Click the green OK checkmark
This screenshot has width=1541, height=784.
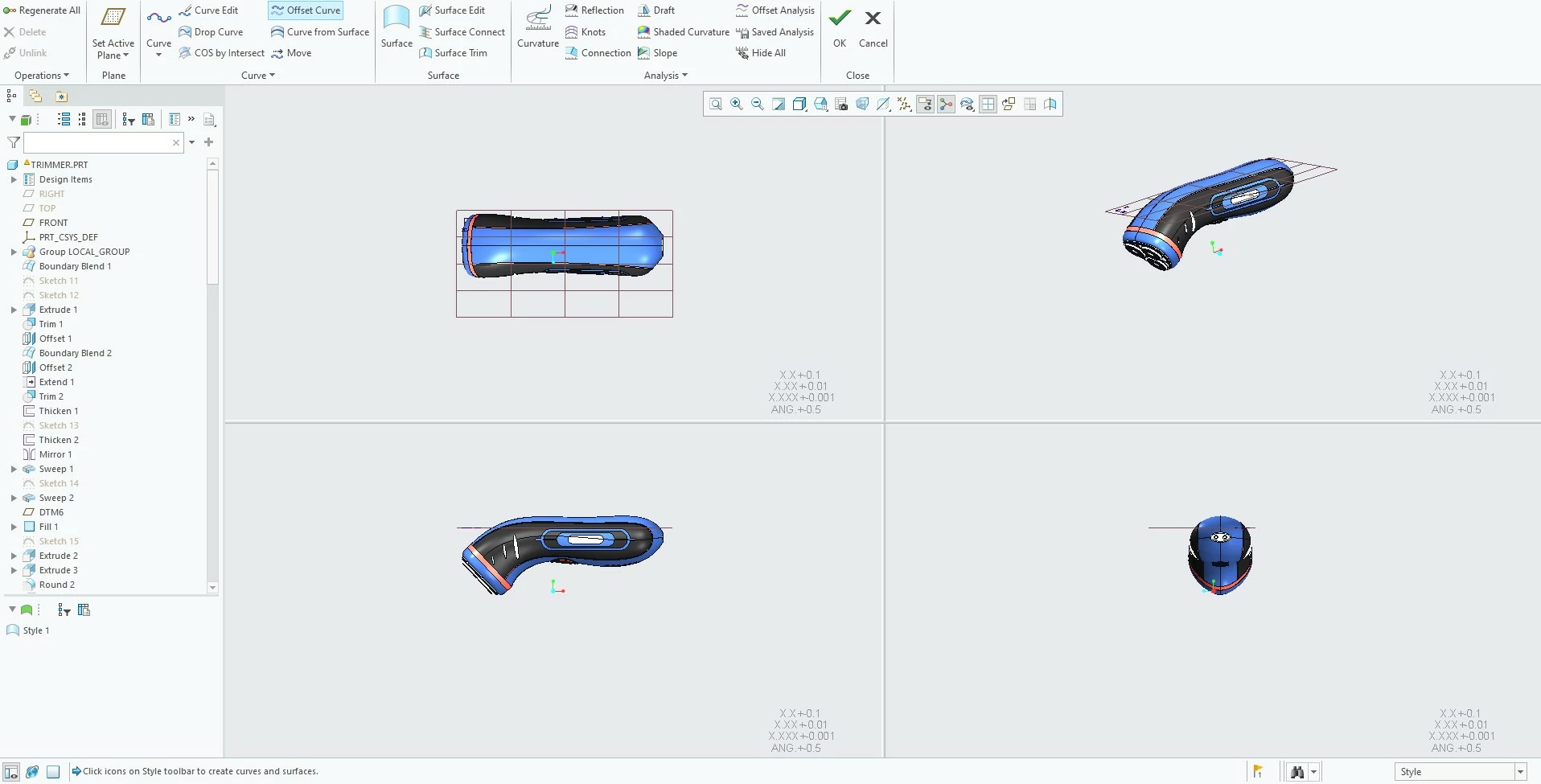pos(840,27)
